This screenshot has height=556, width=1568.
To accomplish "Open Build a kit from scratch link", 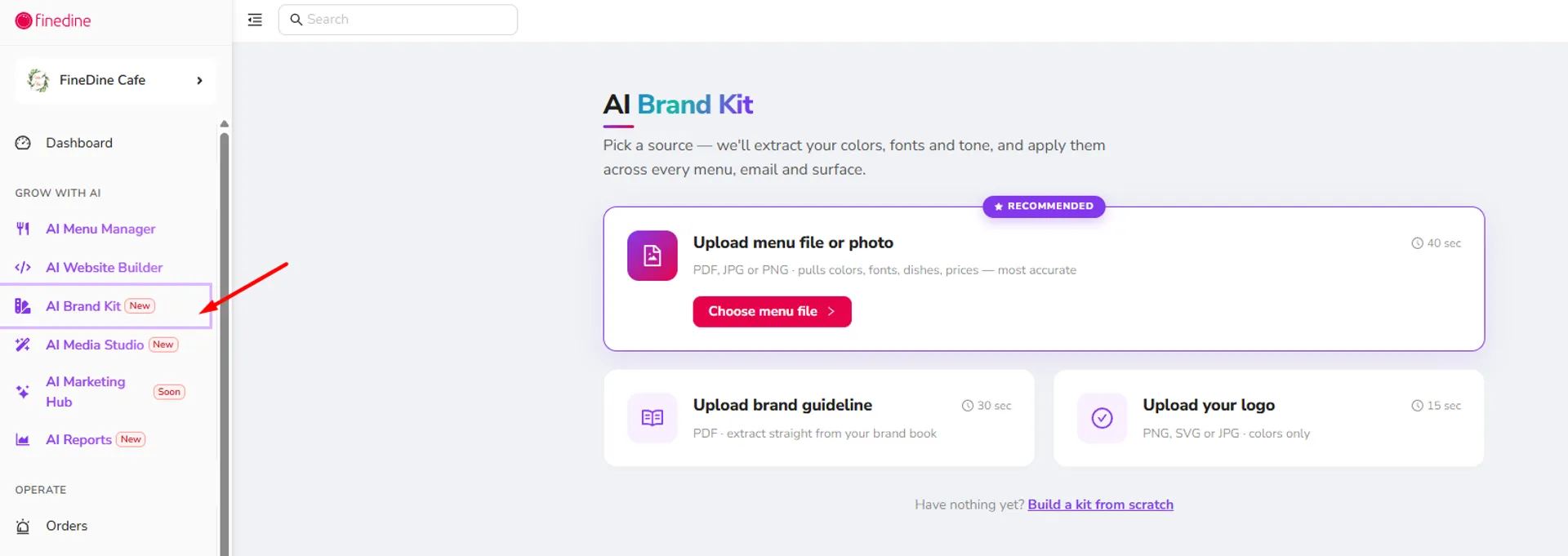I will (1100, 505).
